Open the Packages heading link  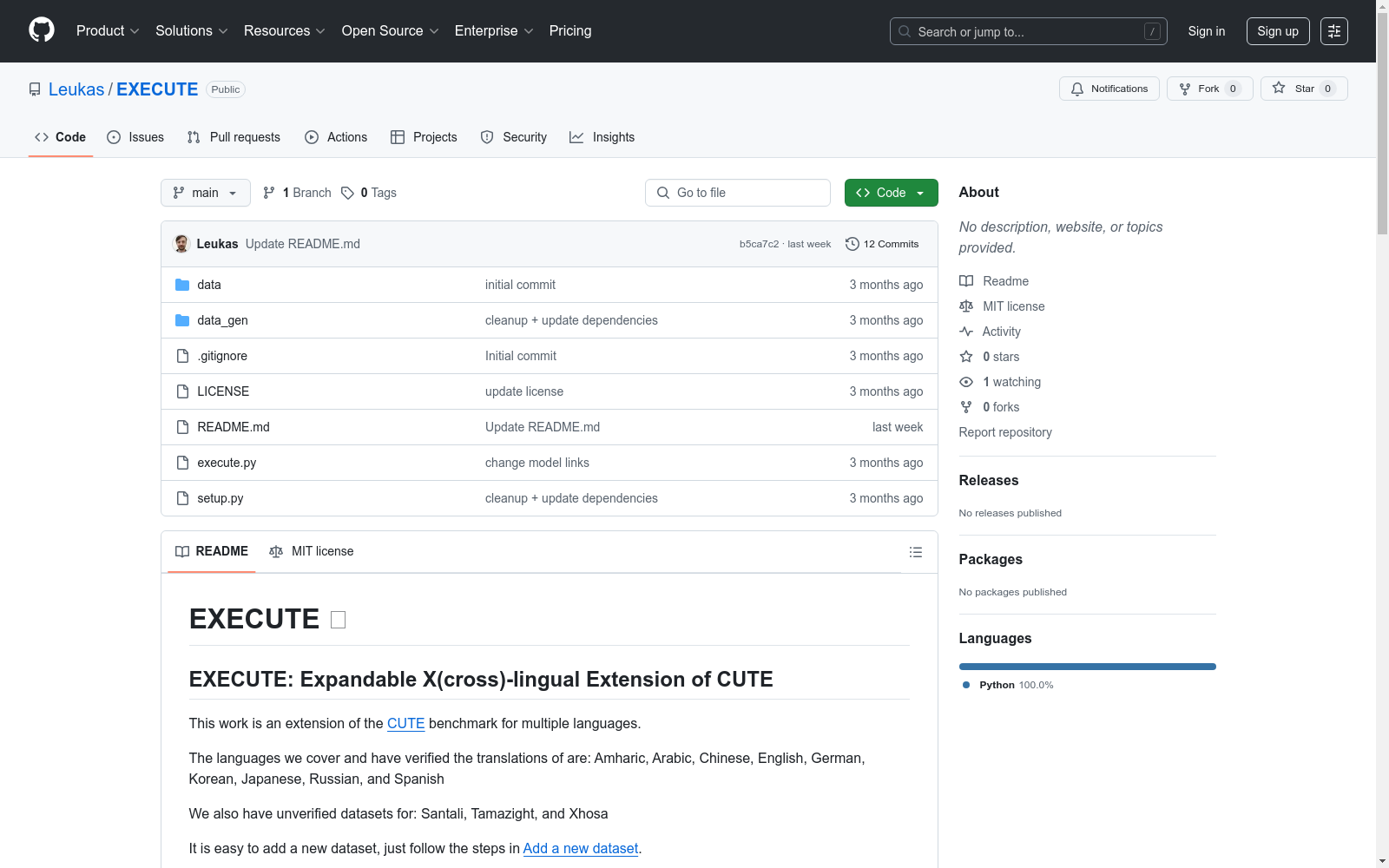[x=991, y=559]
